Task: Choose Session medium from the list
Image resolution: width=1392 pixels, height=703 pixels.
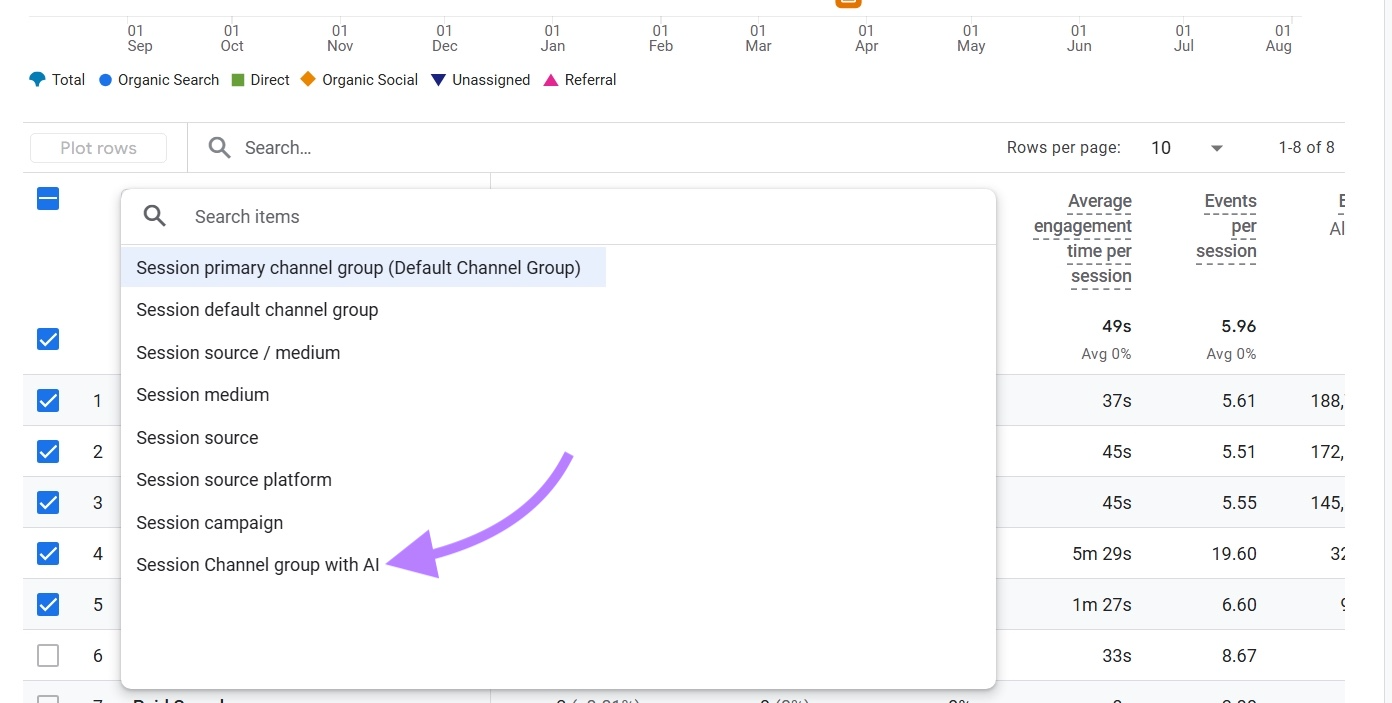Action: pyautogui.click(x=202, y=394)
